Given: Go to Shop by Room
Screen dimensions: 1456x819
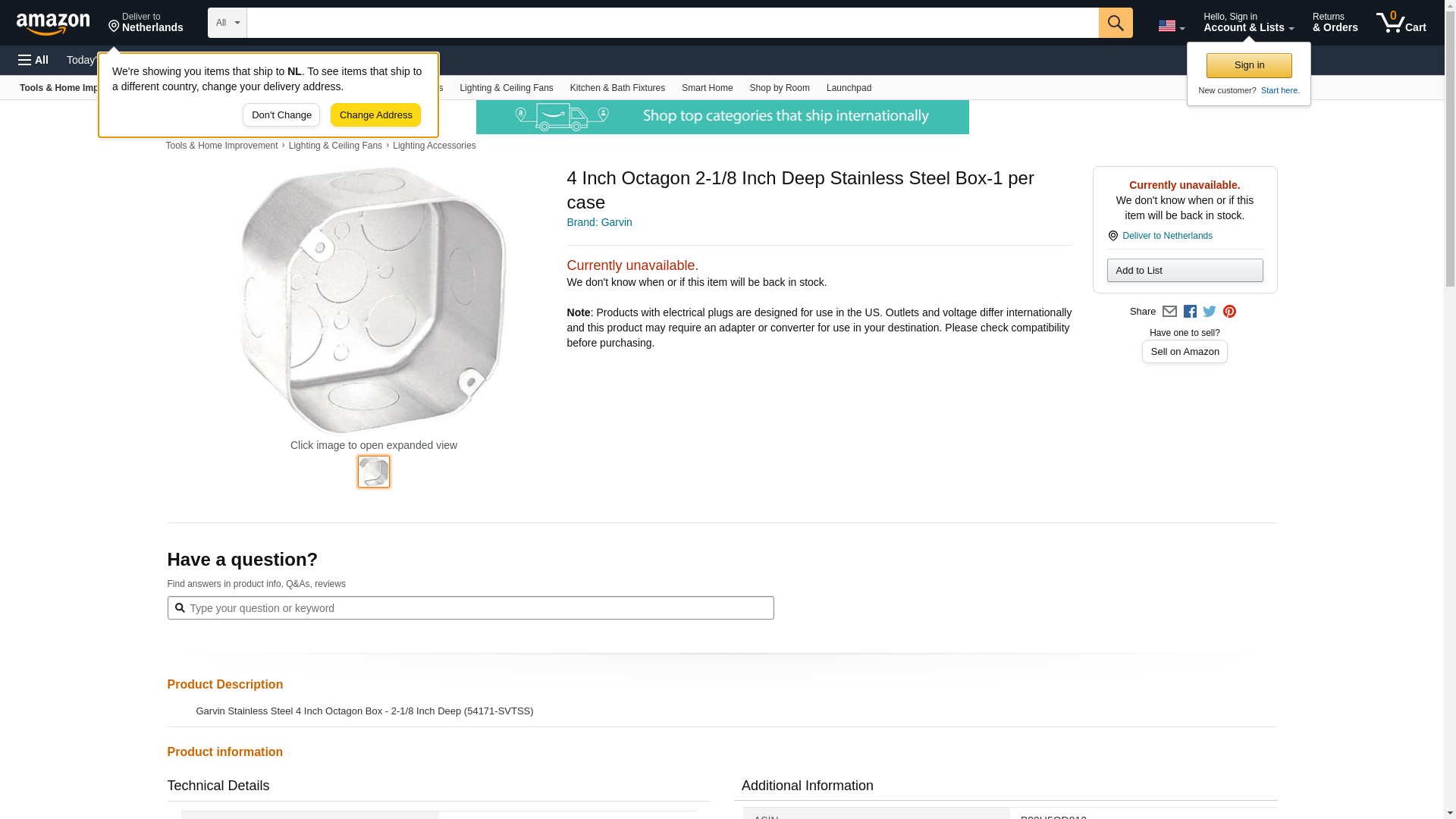Looking at the screenshot, I should pyautogui.click(x=779, y=88).
